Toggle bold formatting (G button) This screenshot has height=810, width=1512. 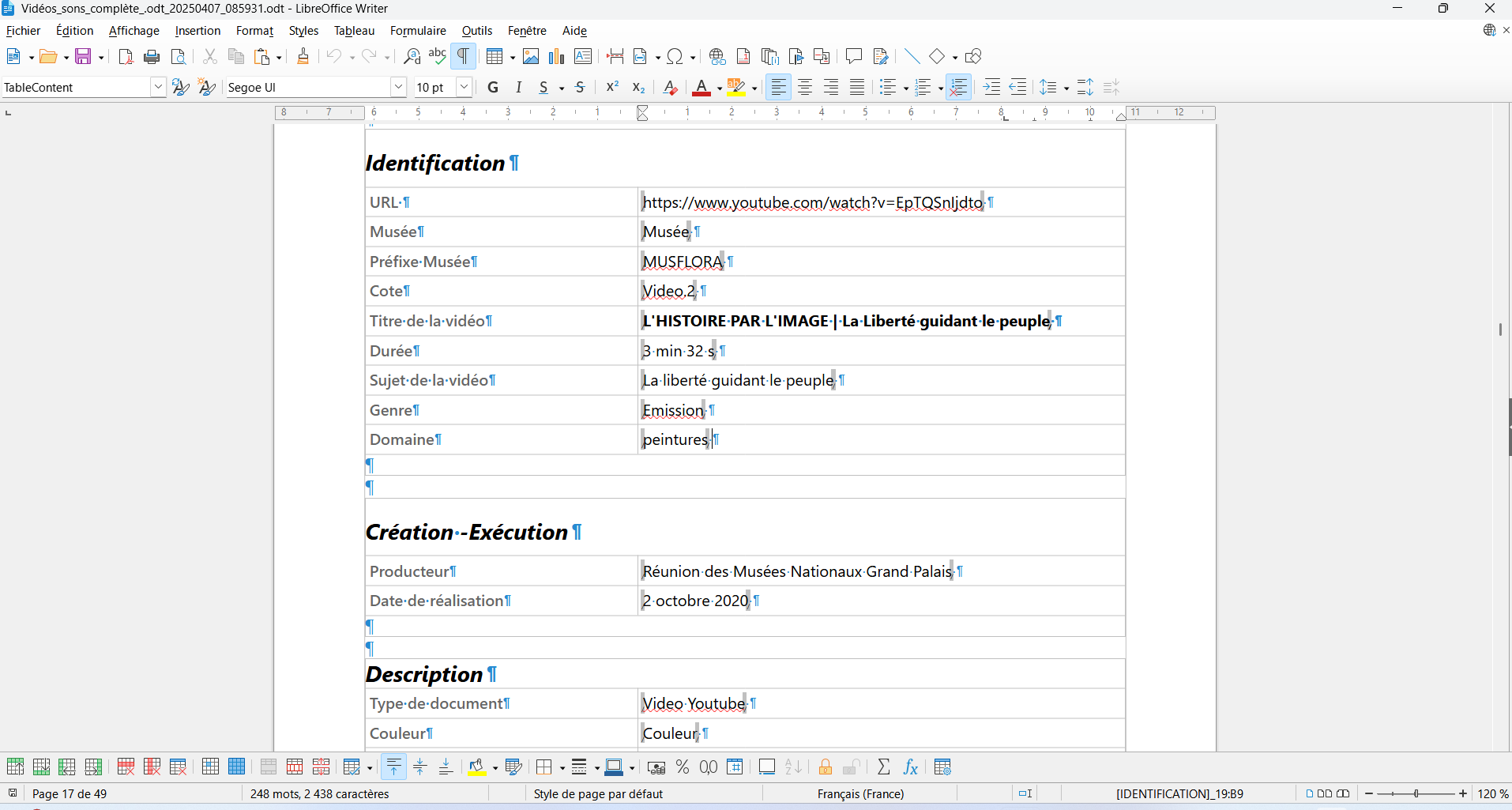click(x=493, y=87)
